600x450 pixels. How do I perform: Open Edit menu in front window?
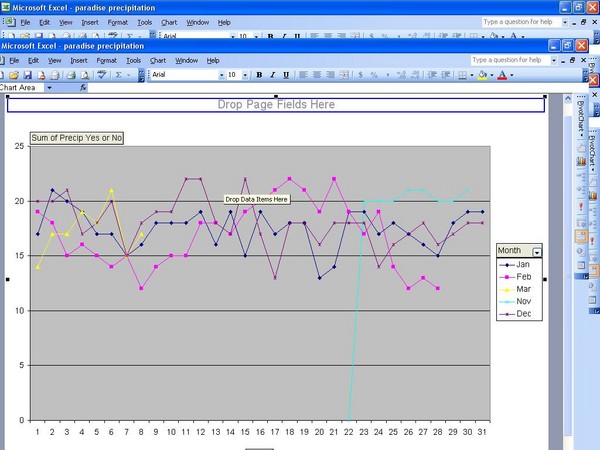(x=34, y=60)
